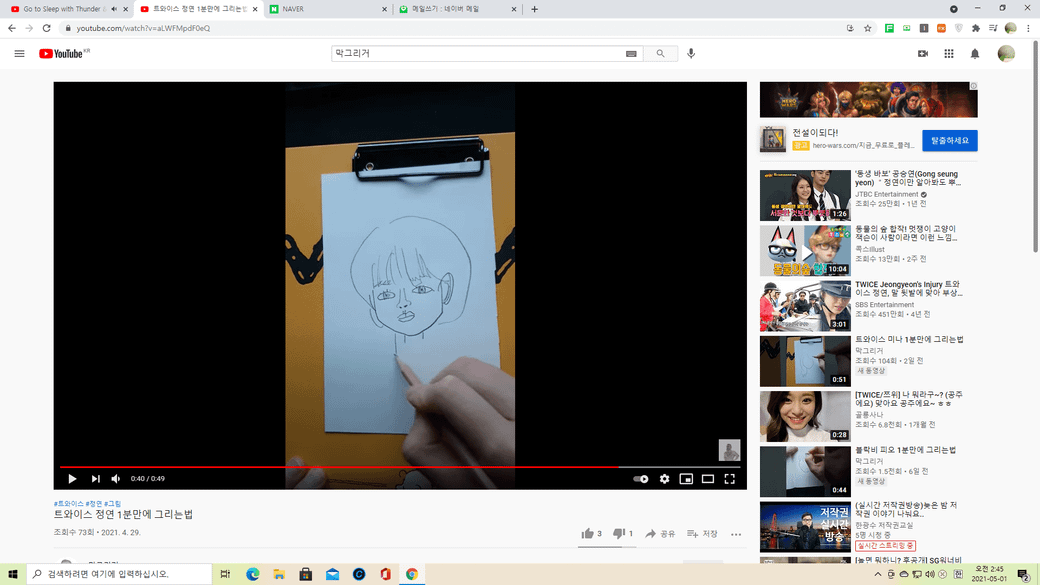Toggle the autoplay switch in player

641,479
